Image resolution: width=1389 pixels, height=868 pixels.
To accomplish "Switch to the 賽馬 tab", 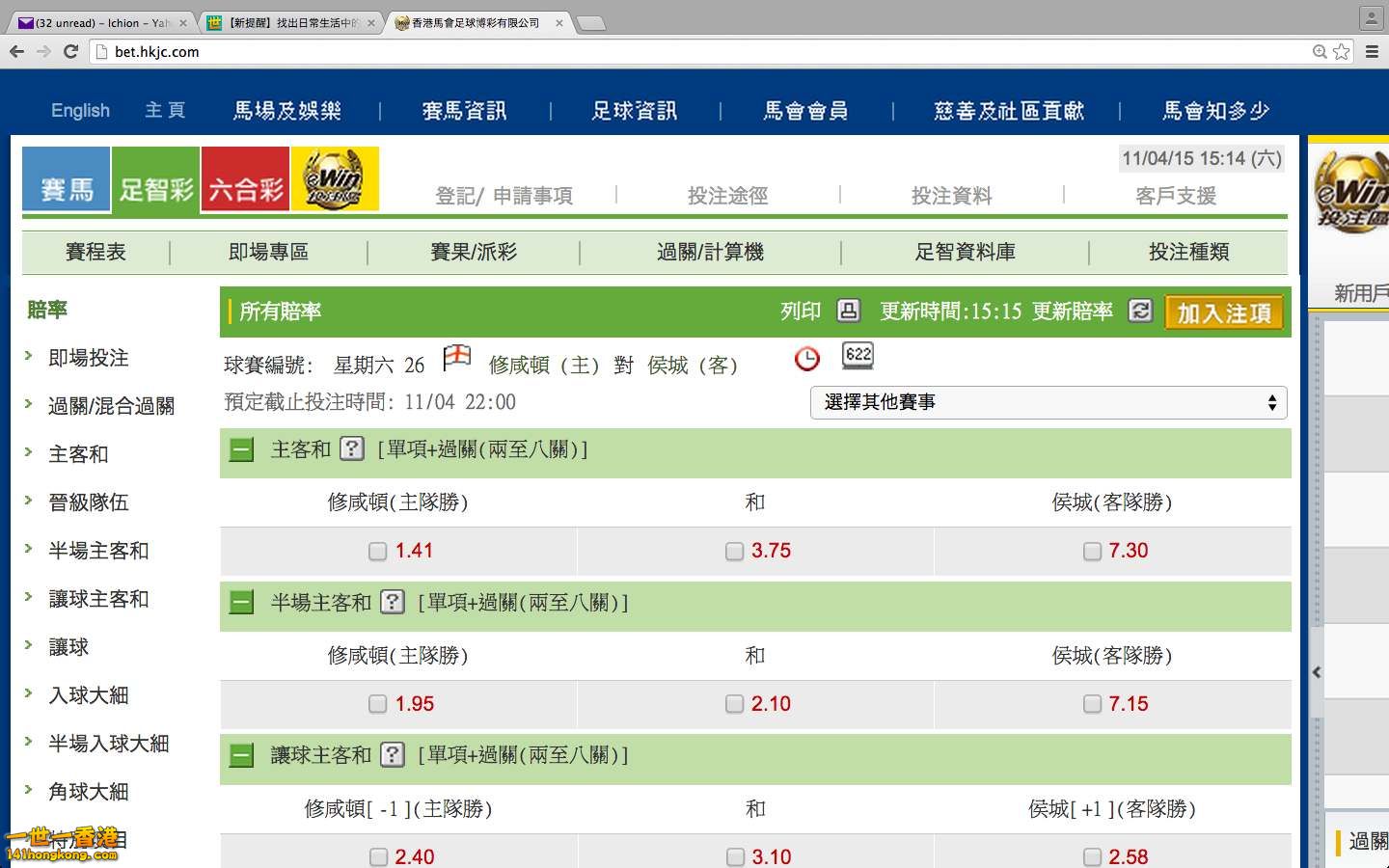I will [x=66, y=178].
